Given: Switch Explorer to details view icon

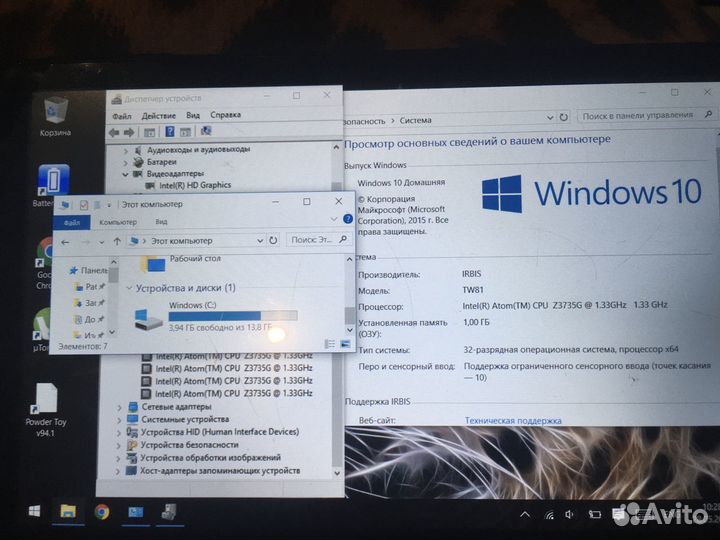Looking at the screenshot, I should click(330, 344).
